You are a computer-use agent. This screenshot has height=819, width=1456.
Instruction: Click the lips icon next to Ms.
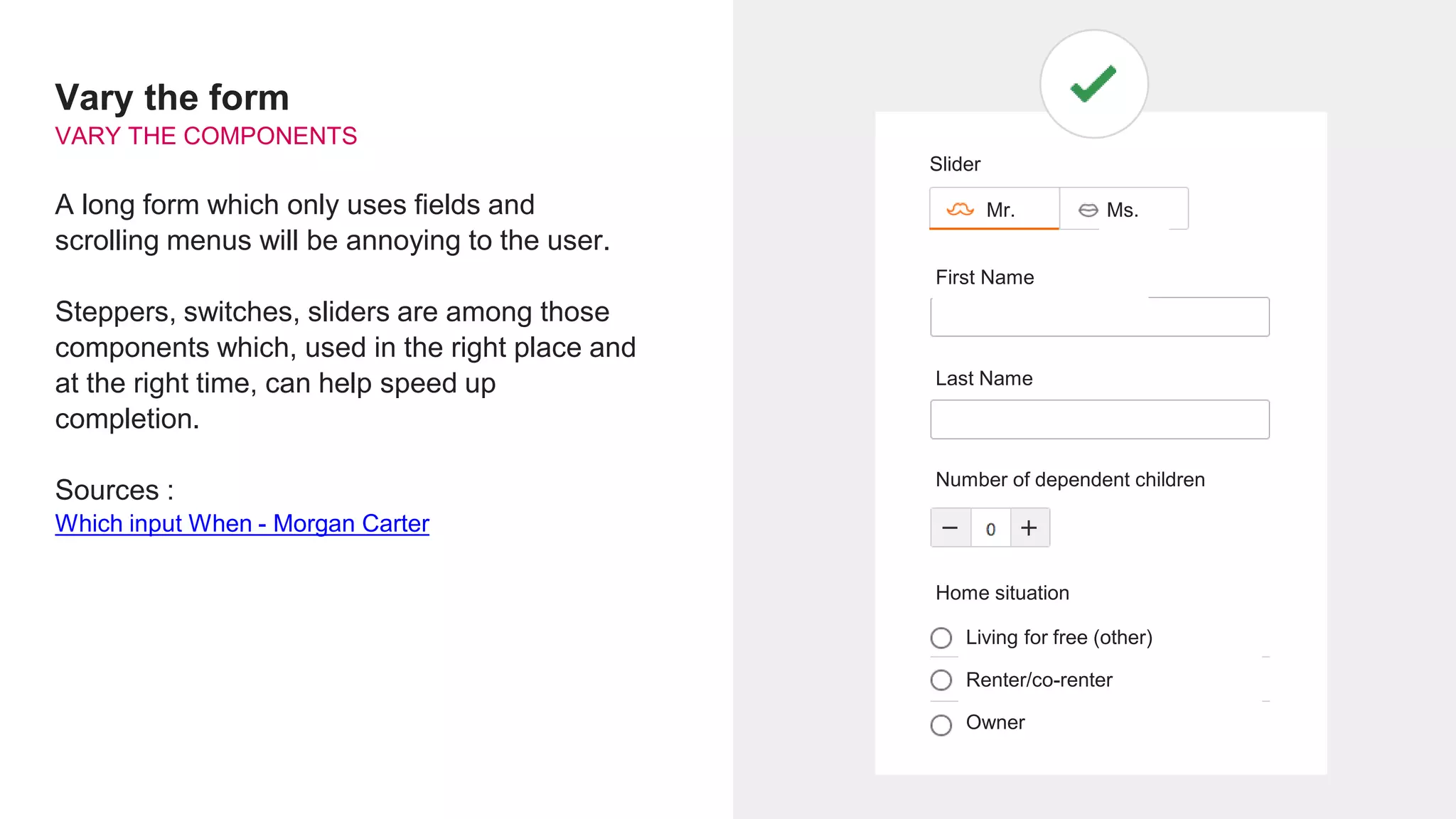(x=1088, y=210)
